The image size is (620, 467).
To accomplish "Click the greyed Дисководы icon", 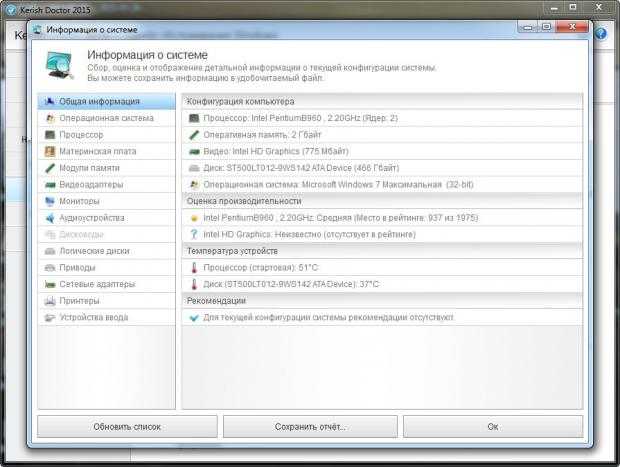I will [50, 234].
